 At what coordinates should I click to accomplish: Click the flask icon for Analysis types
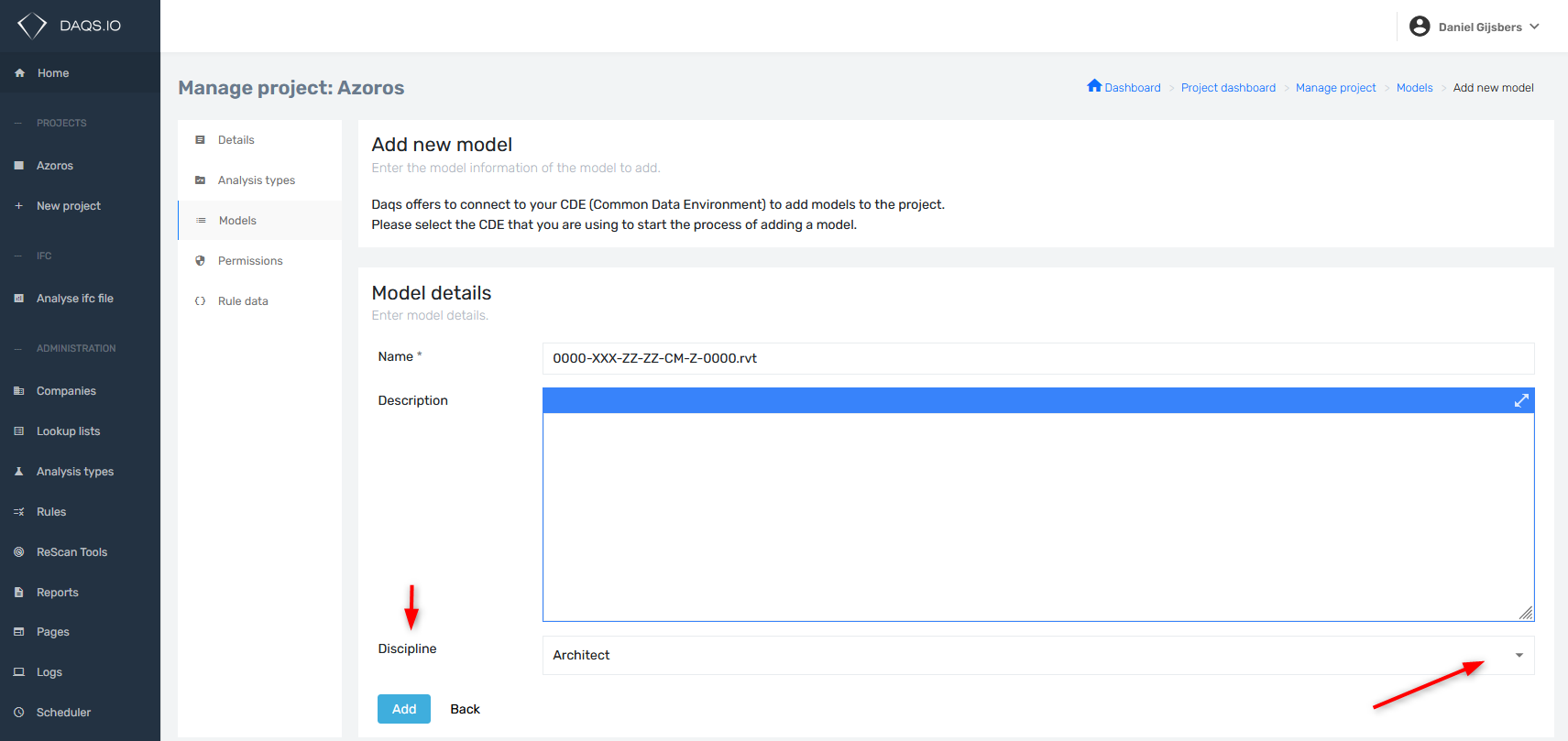[19, 472]
